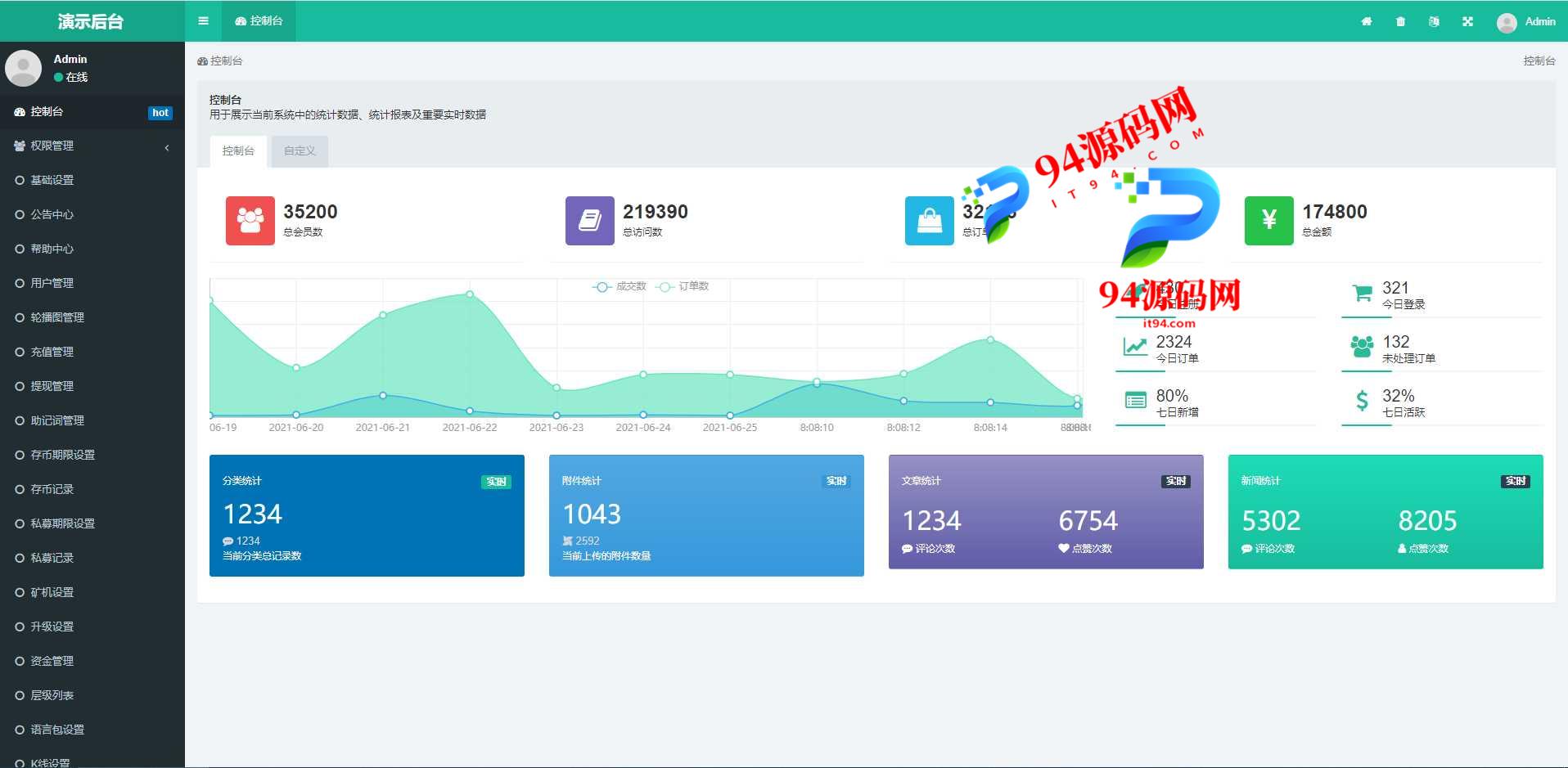Click the comment icon under 分类统计 1234
This screenshot has height=768, width=1568.
click(x=228, y=541)
